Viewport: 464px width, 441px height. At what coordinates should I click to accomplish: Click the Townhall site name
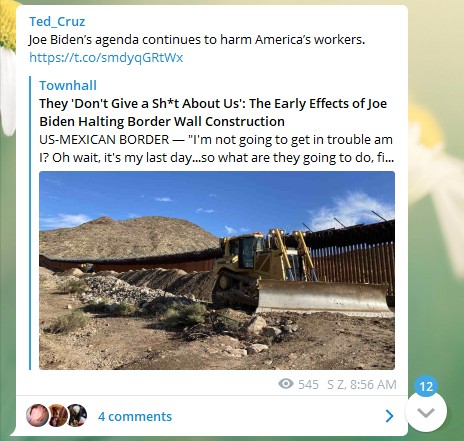click(68, 86)
